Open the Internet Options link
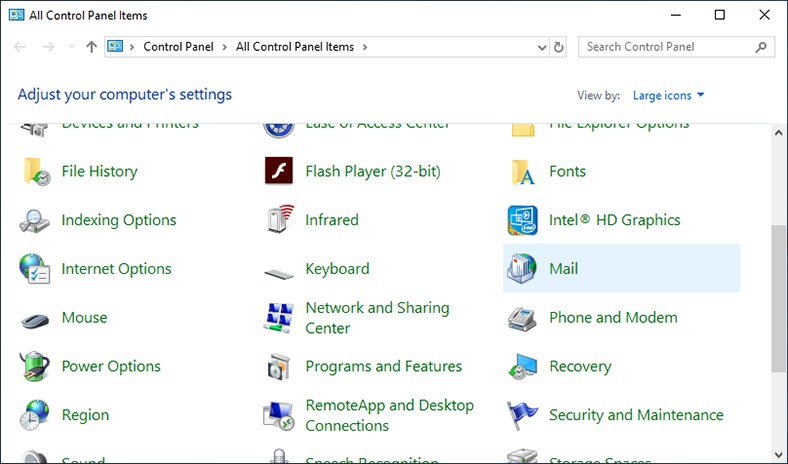 click(116, 269)
